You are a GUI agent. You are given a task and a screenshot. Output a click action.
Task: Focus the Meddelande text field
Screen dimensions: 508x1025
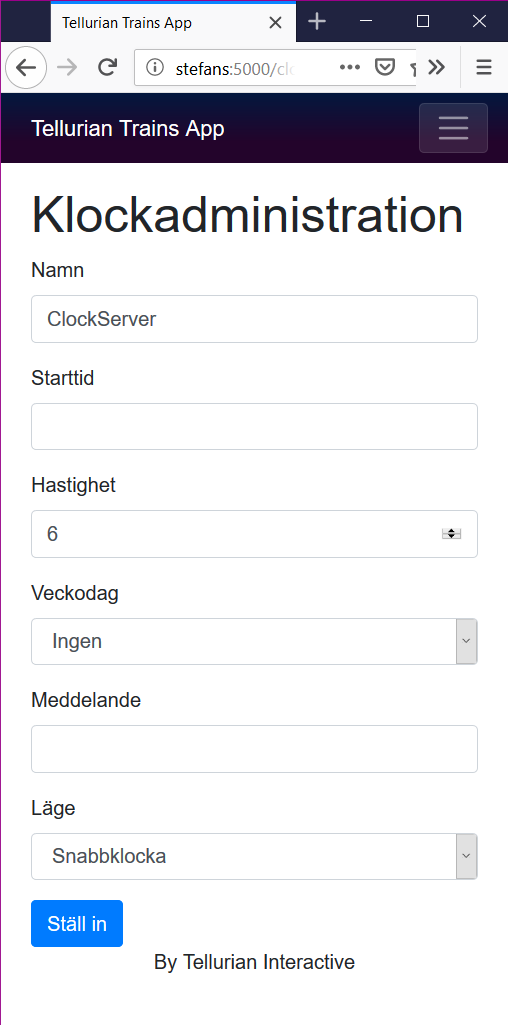254,749
